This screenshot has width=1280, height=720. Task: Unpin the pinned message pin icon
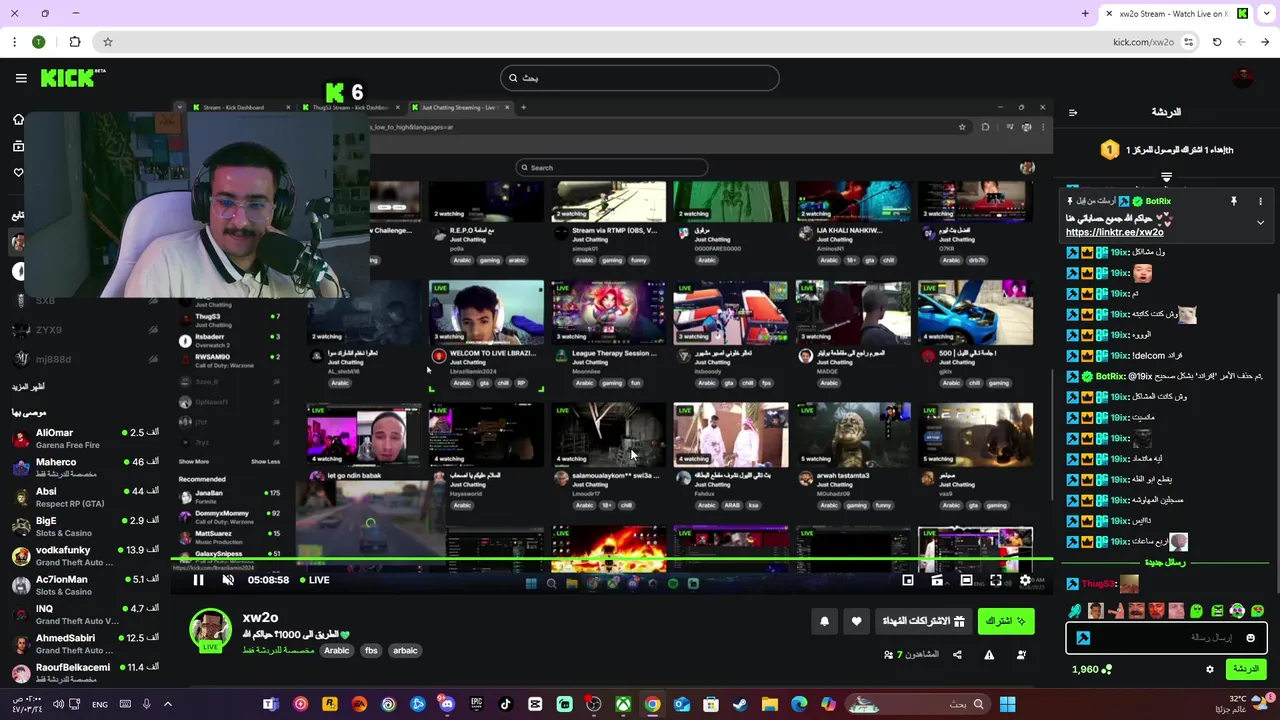(x=1233, y=201)
